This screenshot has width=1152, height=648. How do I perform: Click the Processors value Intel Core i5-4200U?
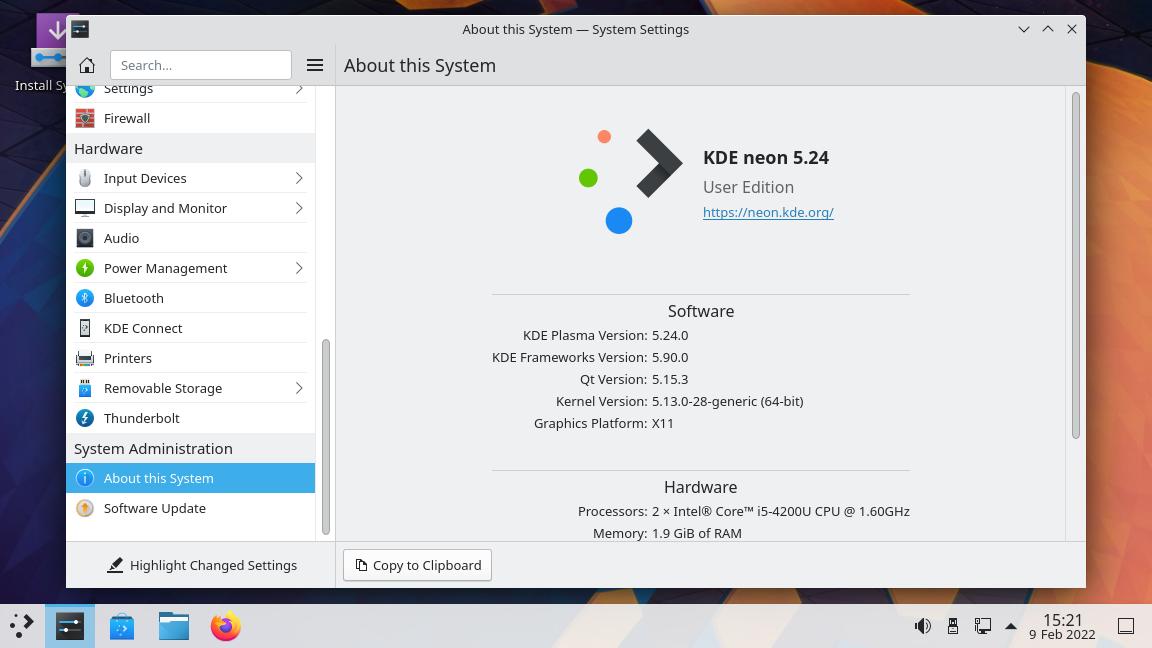pos(780,511)
